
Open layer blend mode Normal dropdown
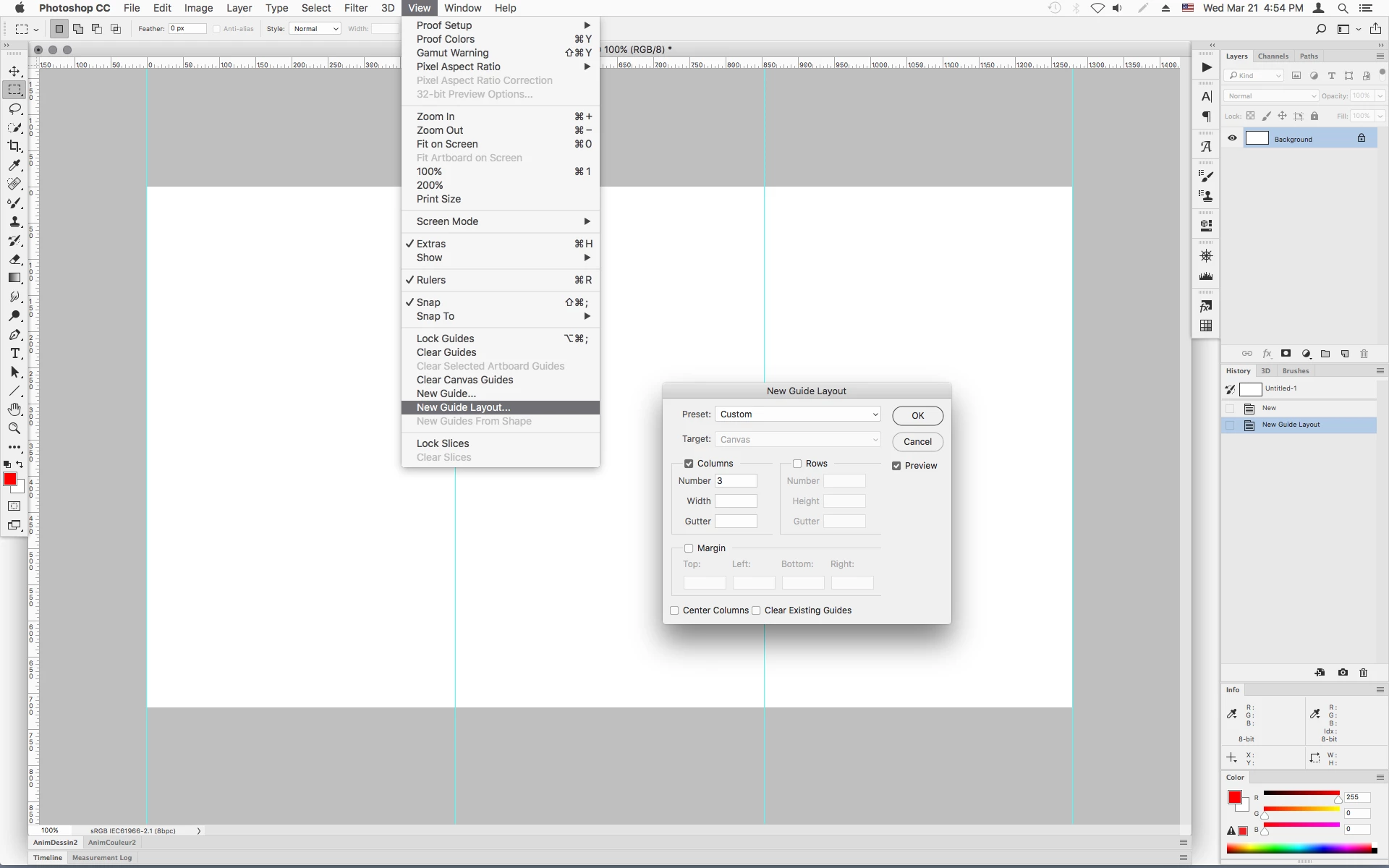(1272, 95)
